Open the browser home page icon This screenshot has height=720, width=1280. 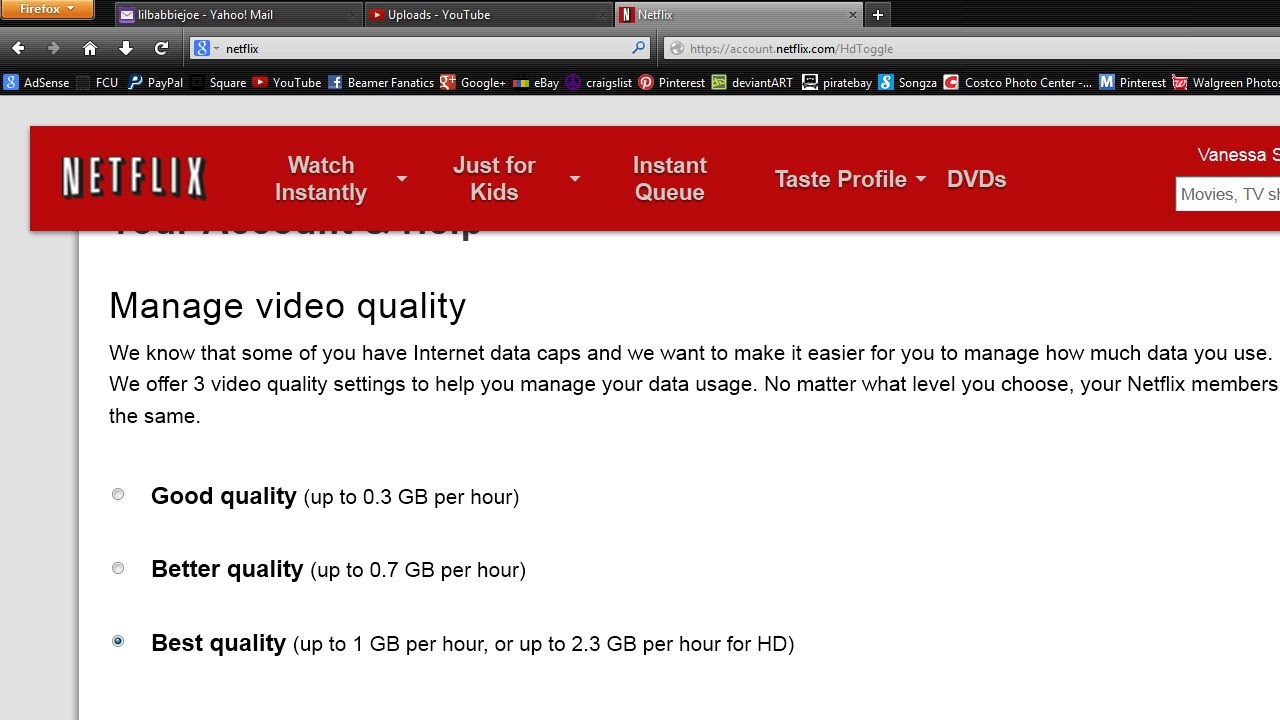(90, 48)
